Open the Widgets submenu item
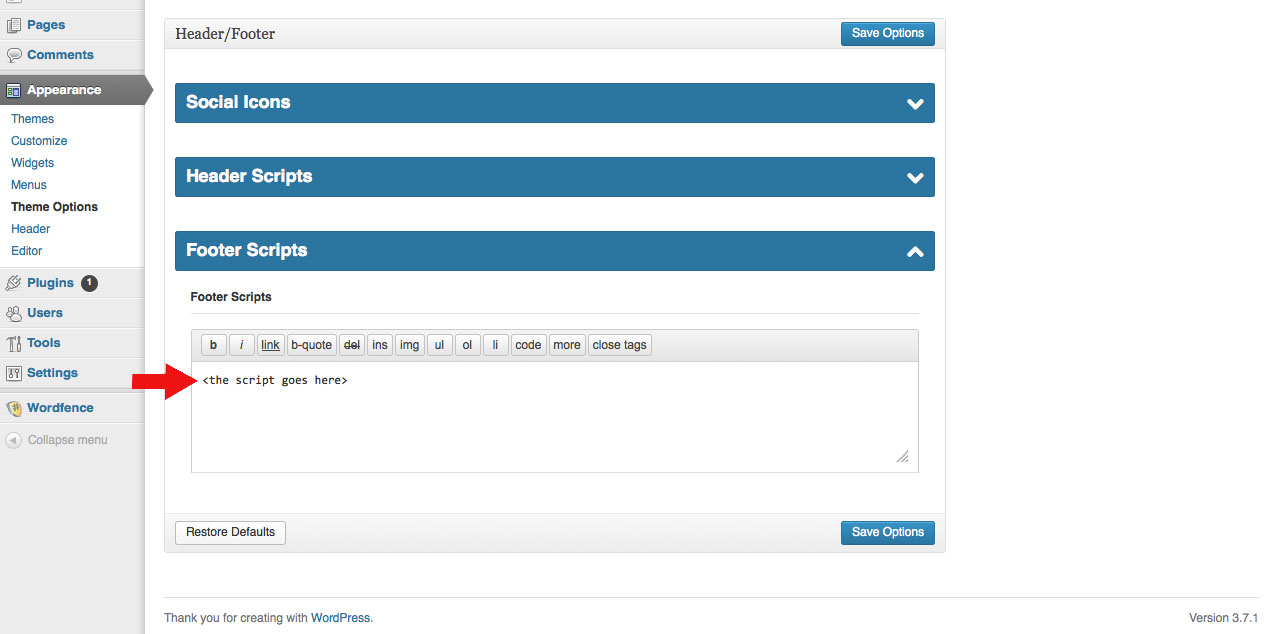 coord(32,163)
